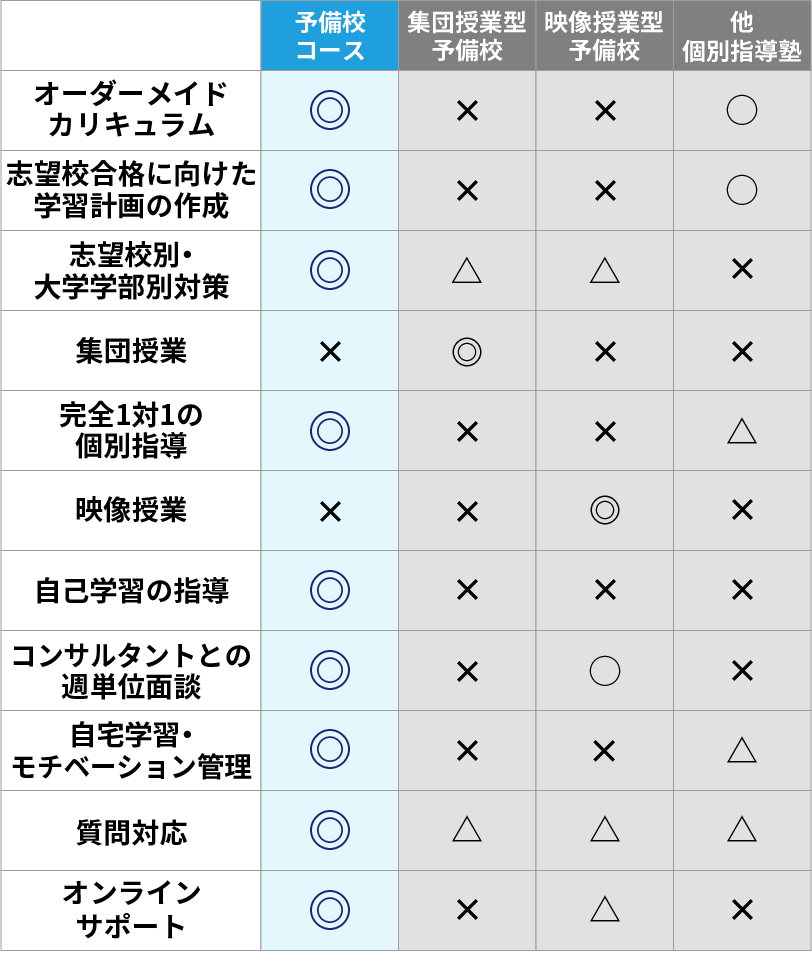Click the 他個別指導塾 column header

point(742,36)
